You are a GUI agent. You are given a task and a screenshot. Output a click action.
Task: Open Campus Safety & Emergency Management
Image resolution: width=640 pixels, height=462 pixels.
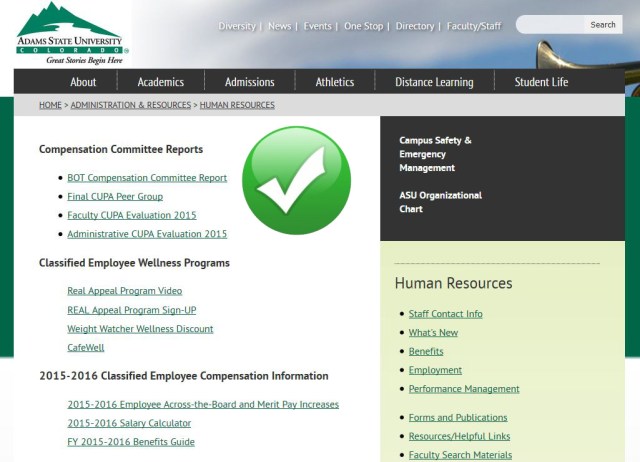click(435, 154)
